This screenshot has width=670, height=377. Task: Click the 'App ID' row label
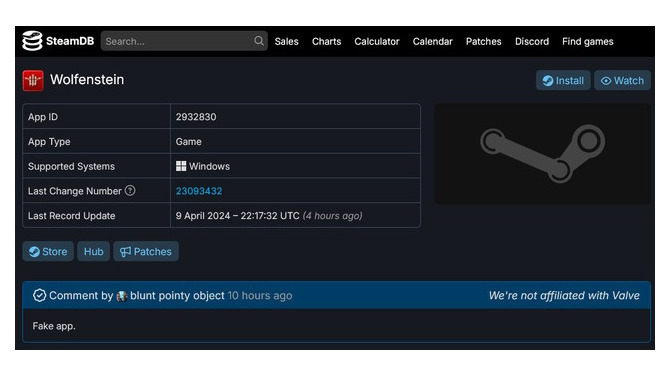[43, 117]
